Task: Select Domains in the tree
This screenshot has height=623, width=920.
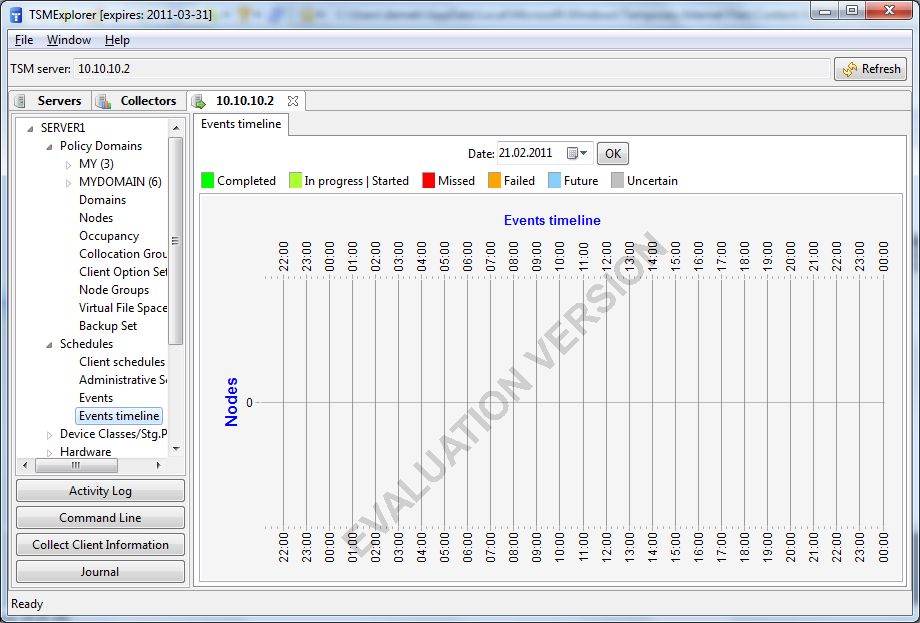Action: (102, 200)
